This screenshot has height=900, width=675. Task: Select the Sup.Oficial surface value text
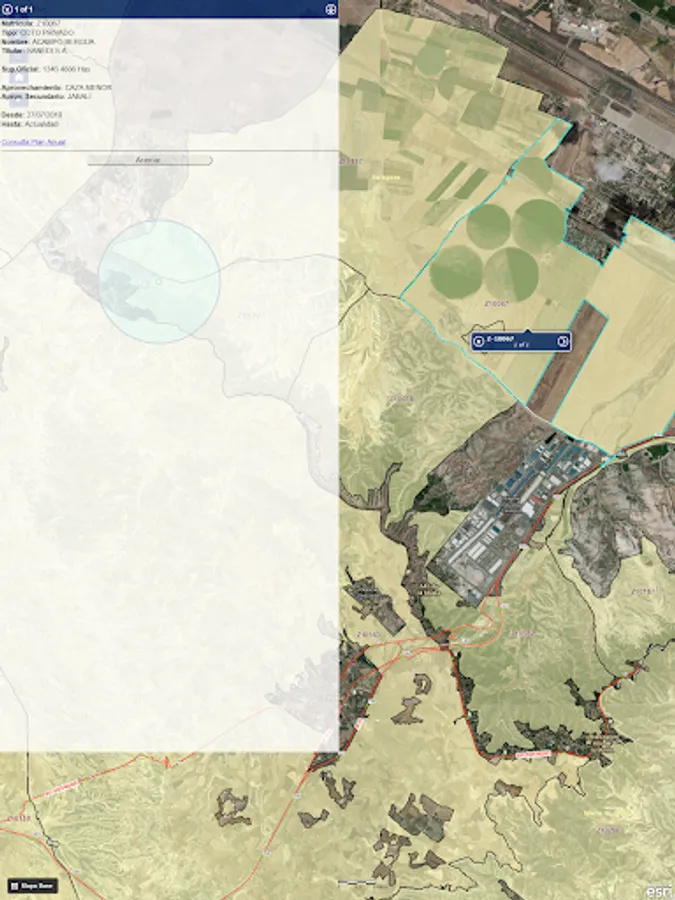(x=66, y=69)
